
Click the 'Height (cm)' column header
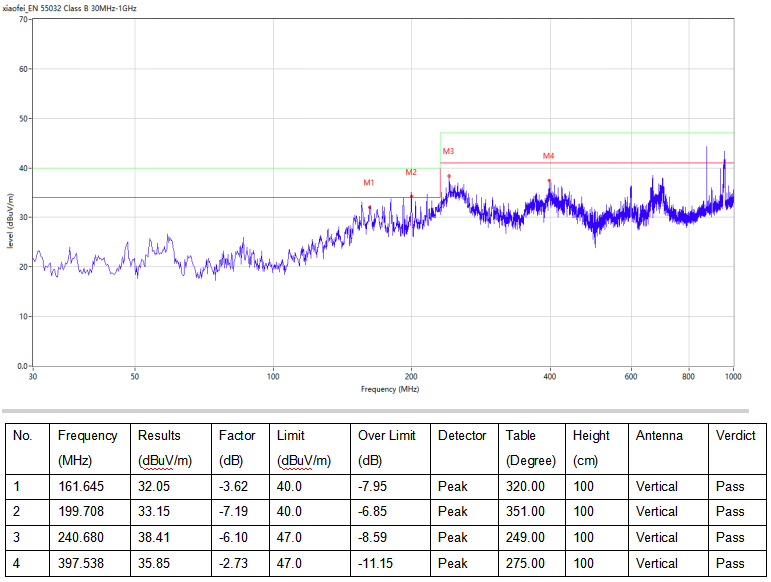[597, 449]
